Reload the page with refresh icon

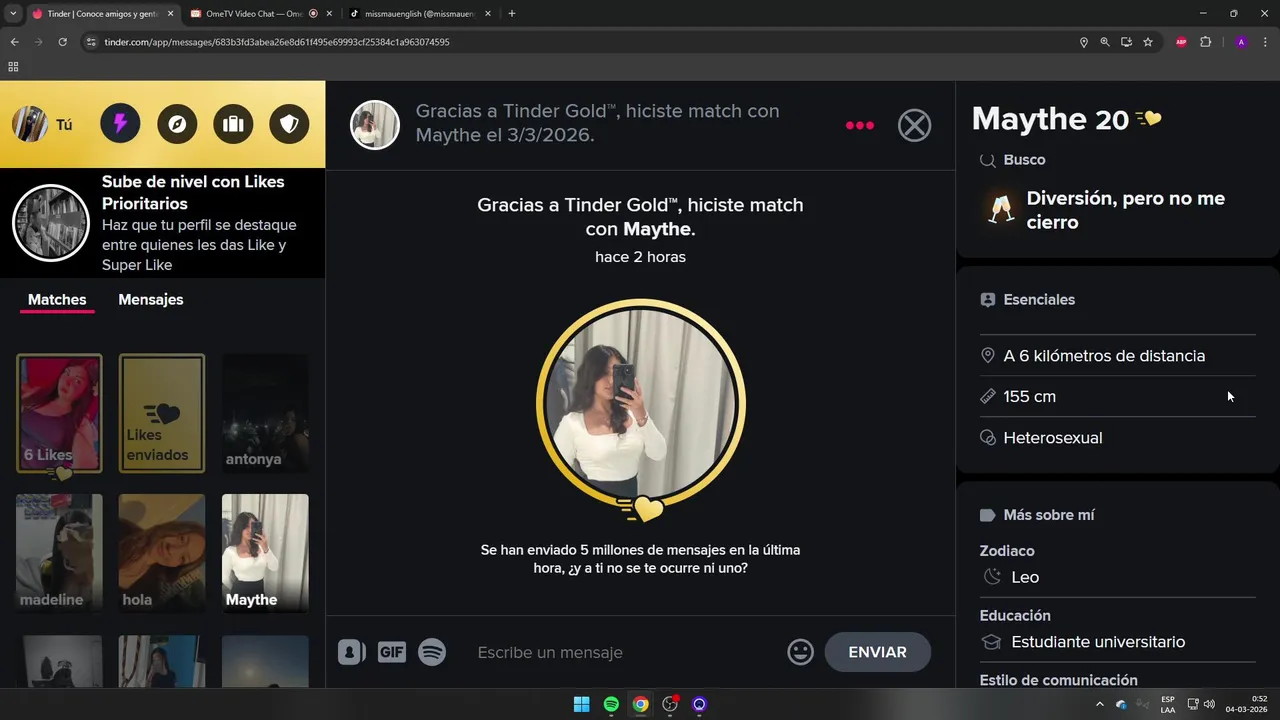pyautogui.click(x=62, y=42)
